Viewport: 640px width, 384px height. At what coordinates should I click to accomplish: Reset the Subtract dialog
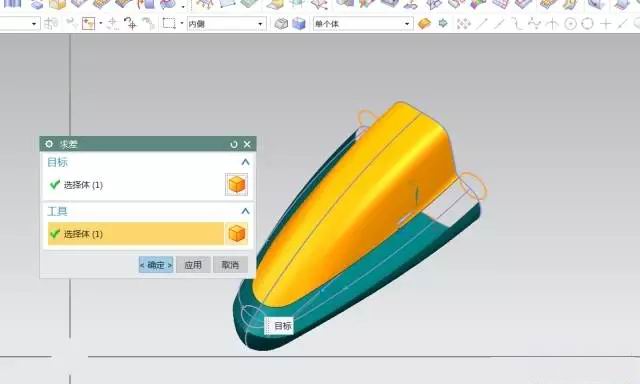pos(234,144)
